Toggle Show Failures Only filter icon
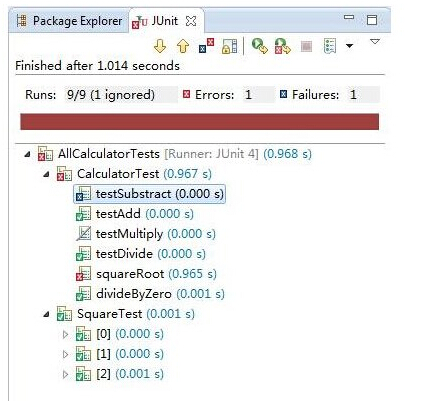The image size is (447, 401). (206, 46)
